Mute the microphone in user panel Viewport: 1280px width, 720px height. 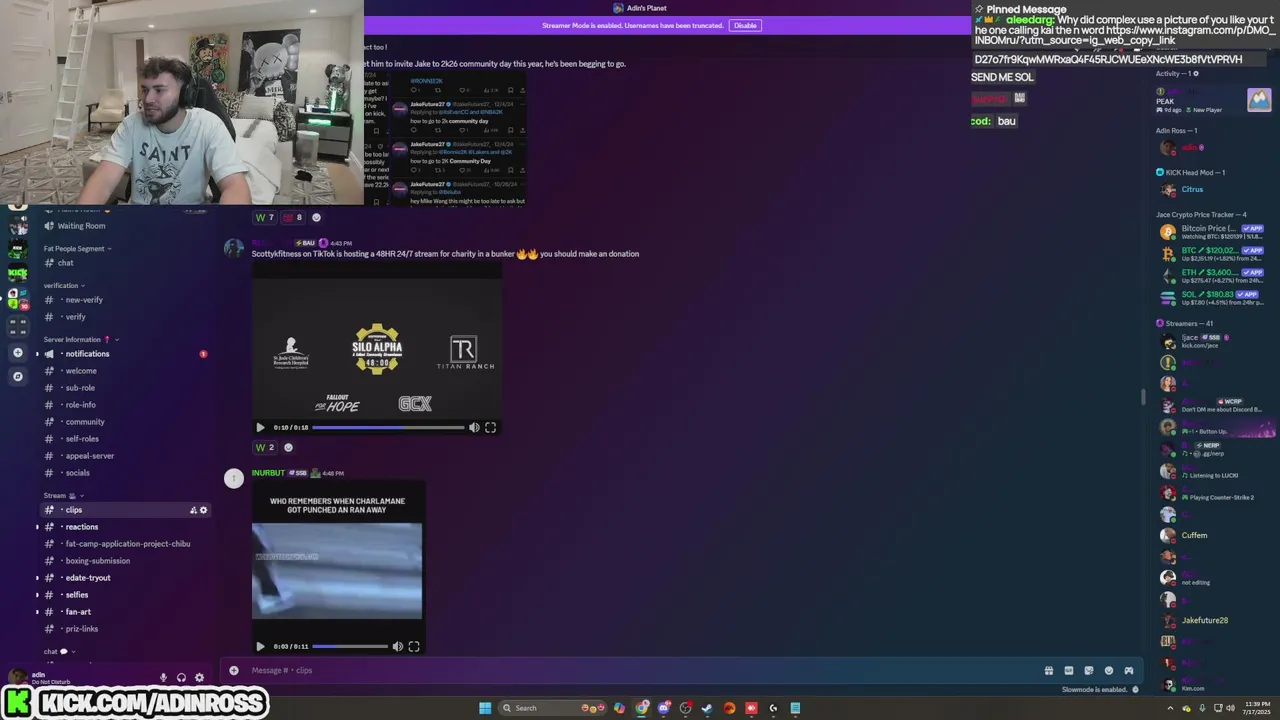(163, 677)
